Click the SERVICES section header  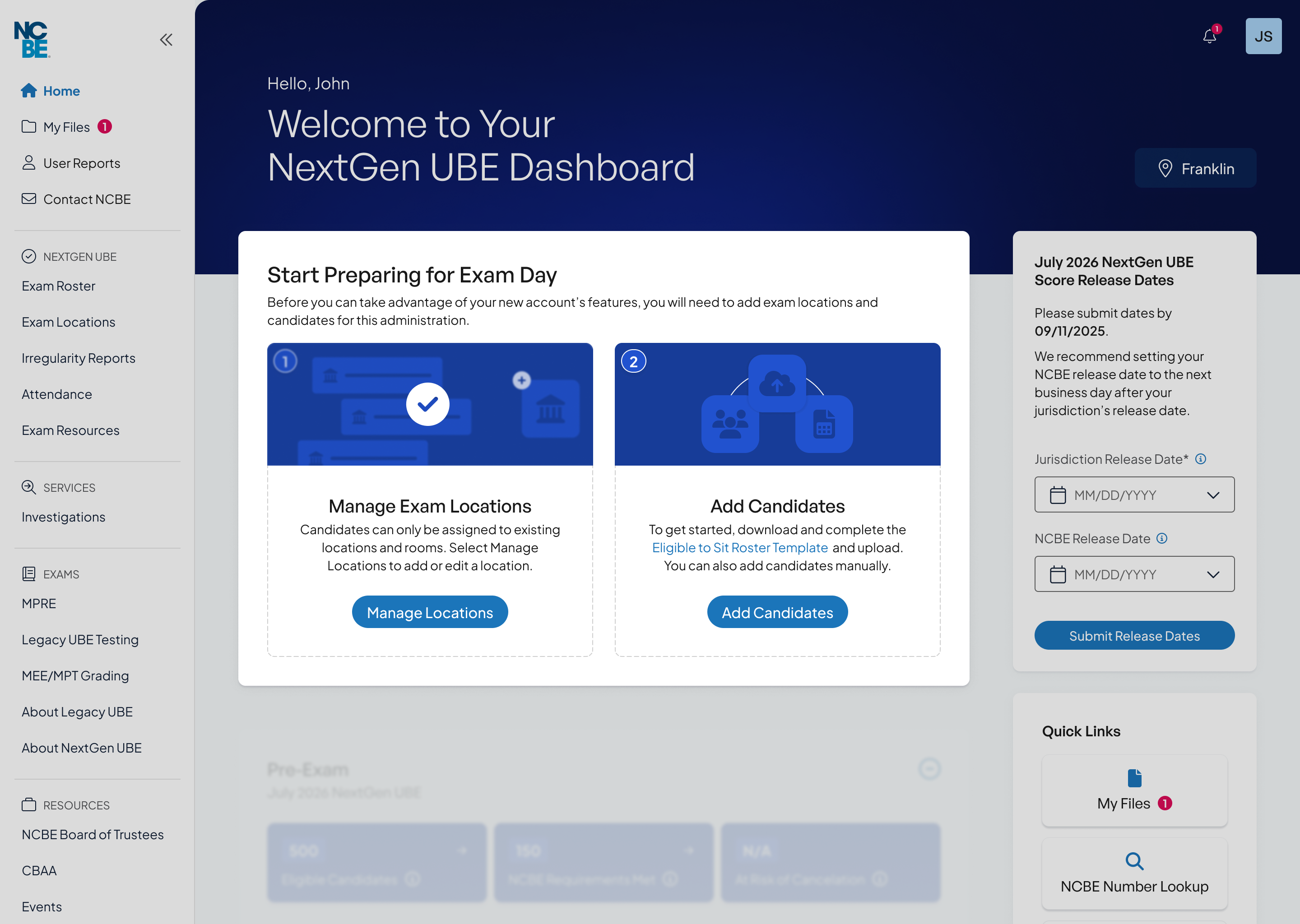click(59, 488)
